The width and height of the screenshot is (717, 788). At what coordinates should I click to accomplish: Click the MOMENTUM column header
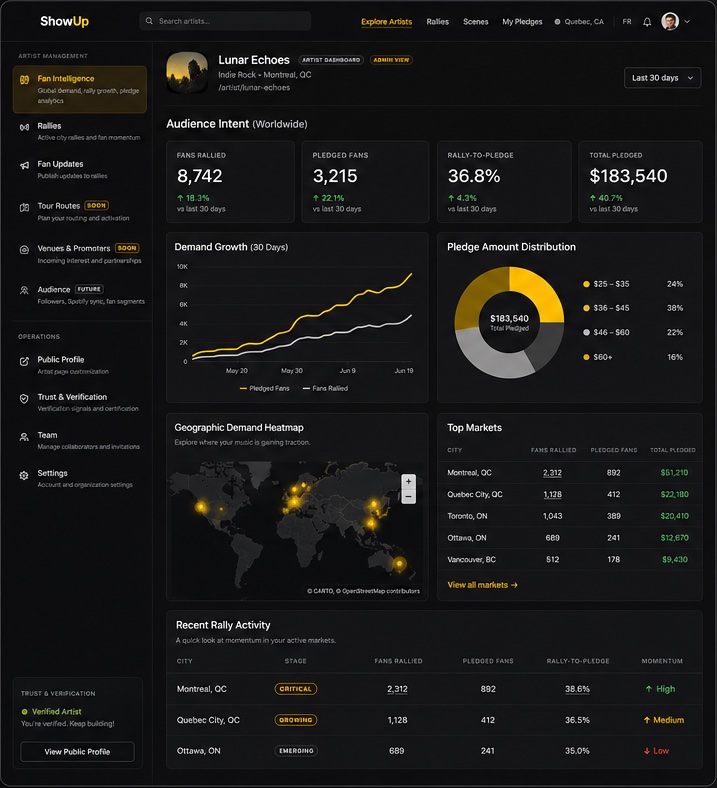coord(662,661)
